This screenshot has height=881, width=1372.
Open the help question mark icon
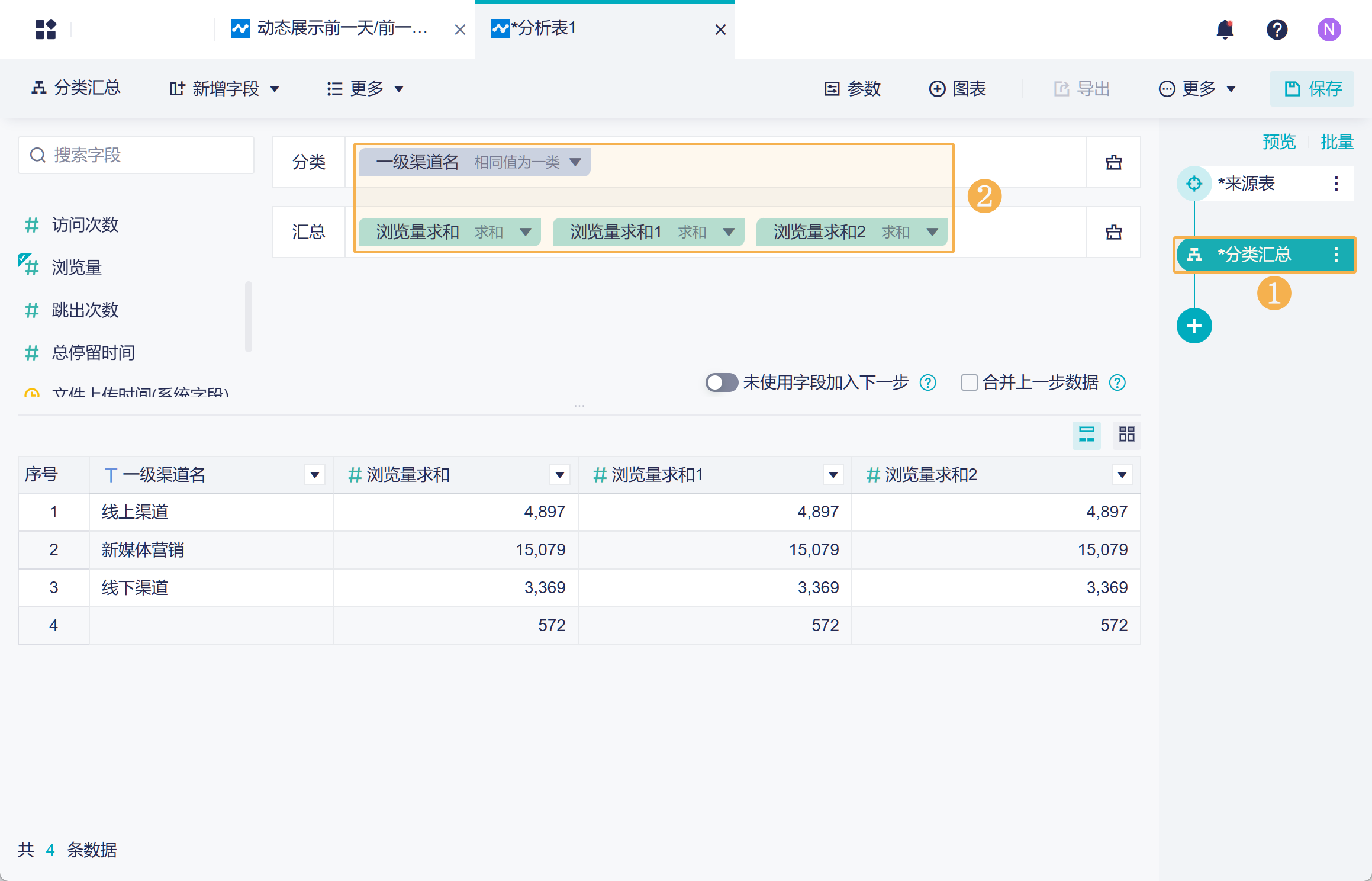(1277, 29)
